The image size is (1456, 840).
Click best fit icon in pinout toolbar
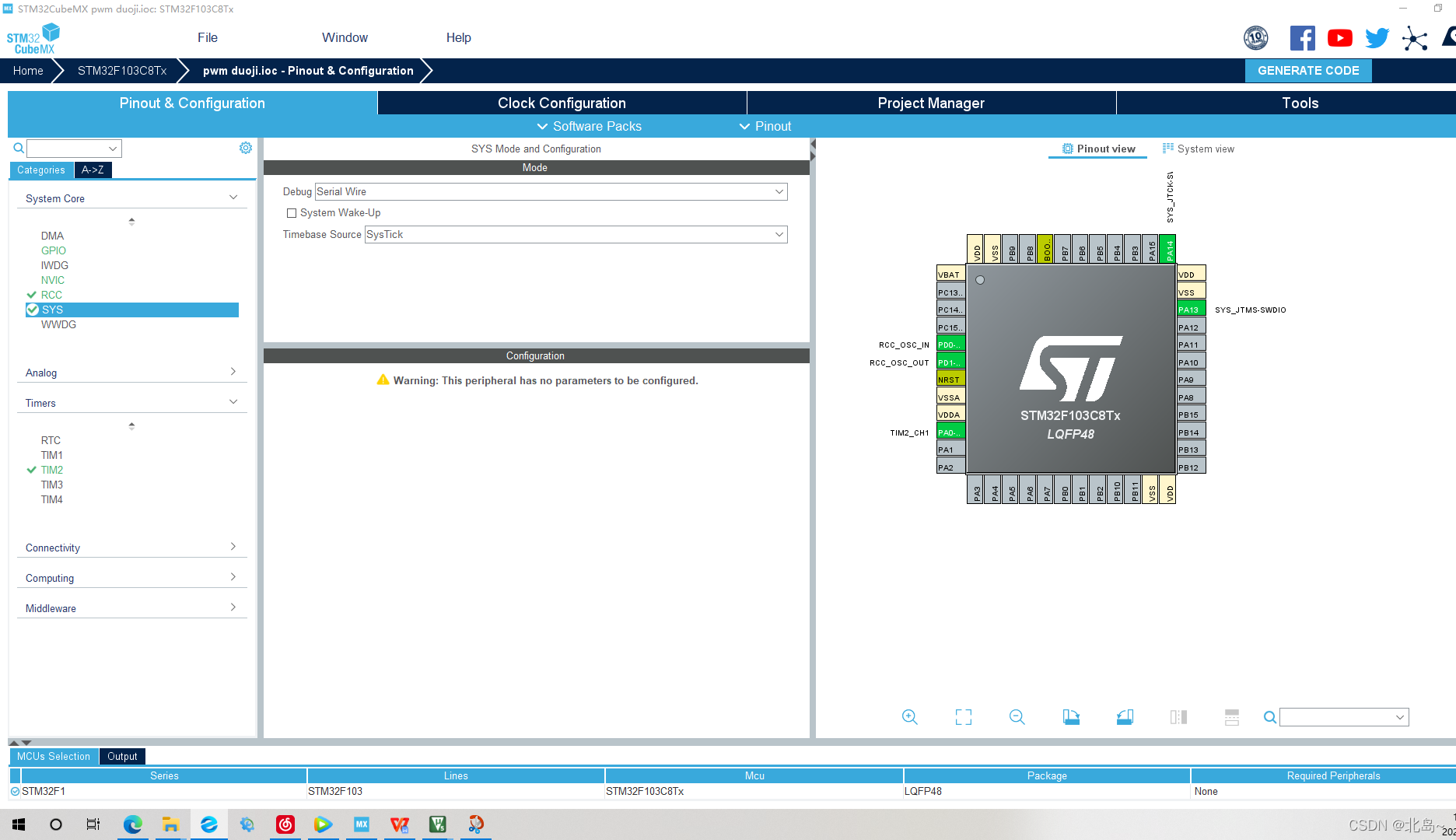point(963,716)
